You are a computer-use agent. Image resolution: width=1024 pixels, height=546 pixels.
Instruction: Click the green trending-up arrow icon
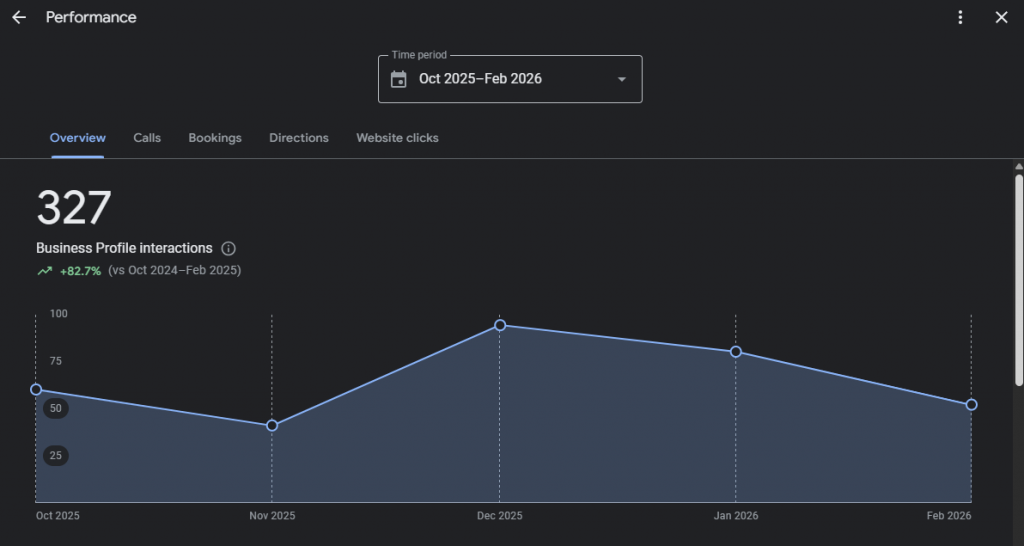[x=44, y=271]
